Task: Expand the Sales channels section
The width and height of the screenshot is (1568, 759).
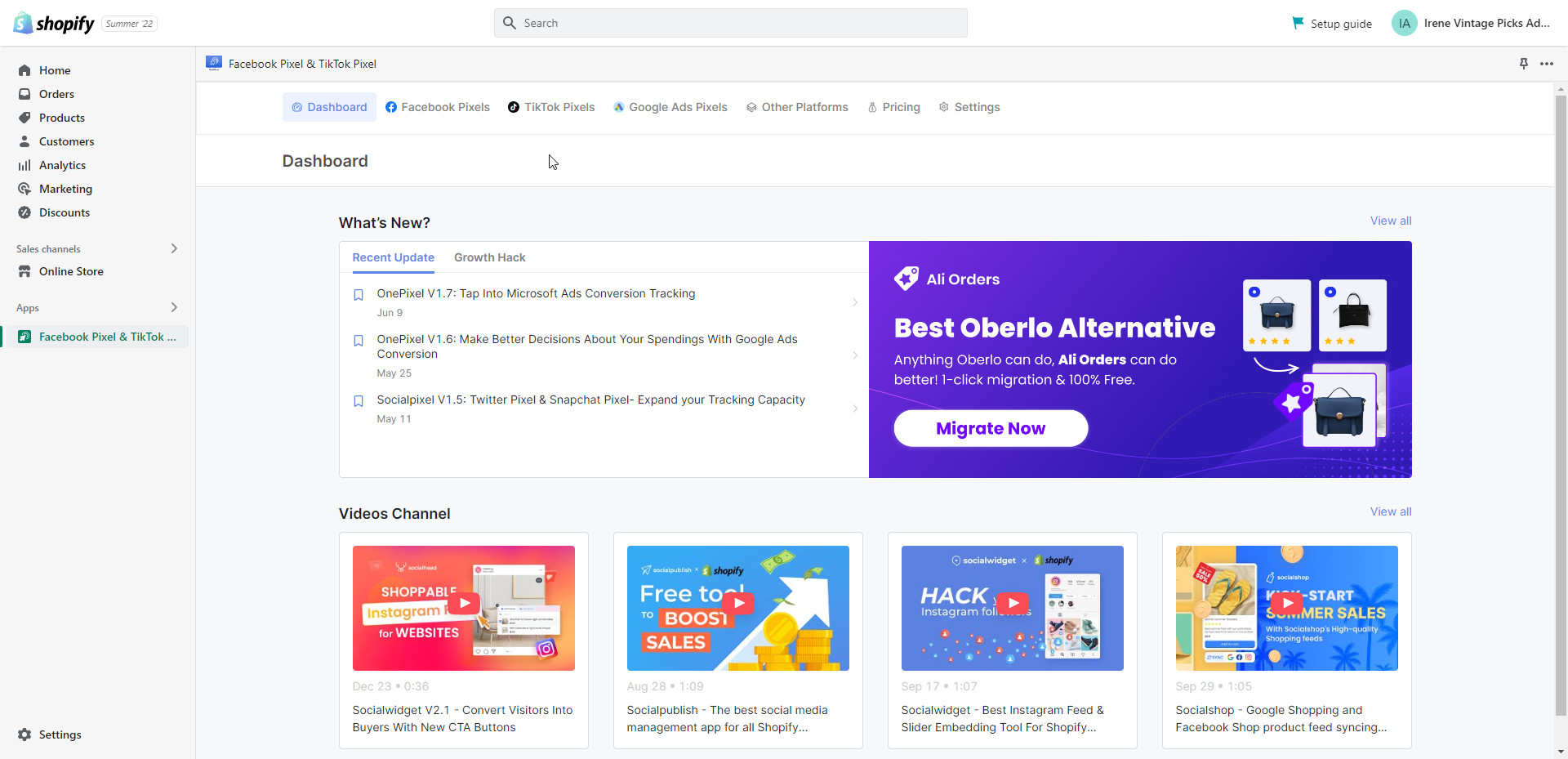Action: click(x=174, y=248)
